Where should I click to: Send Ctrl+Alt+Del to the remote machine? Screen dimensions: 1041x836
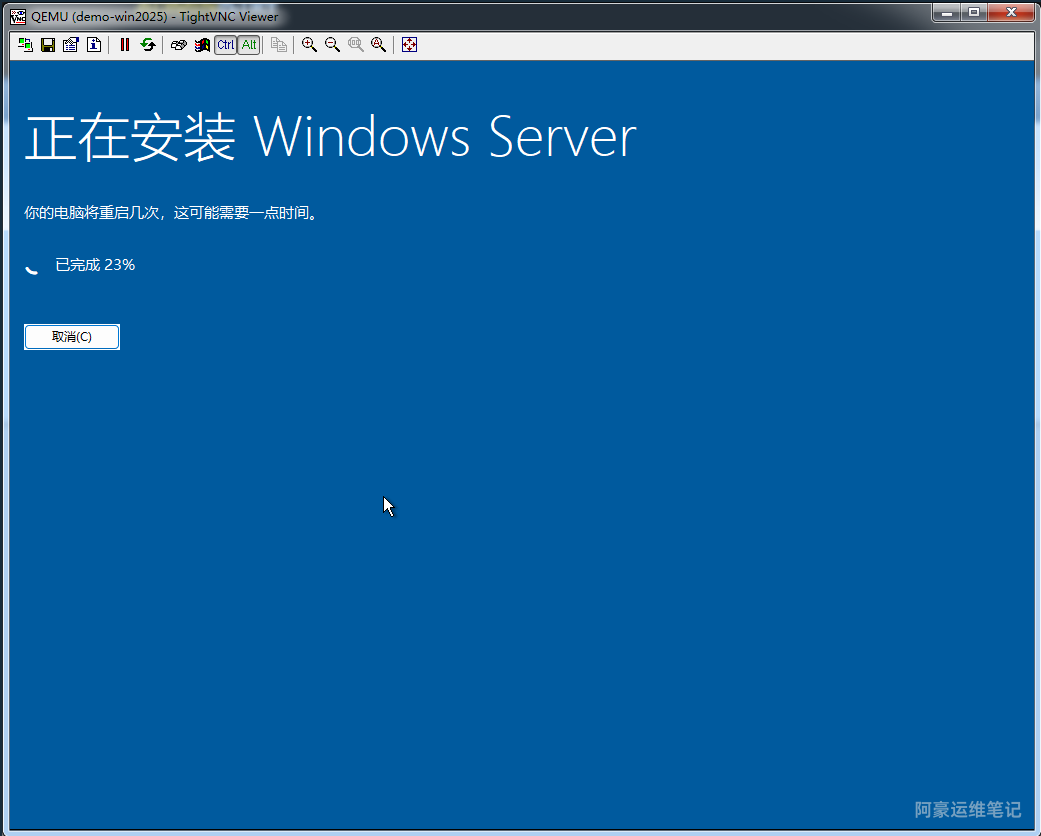pyautogui.click(x=179, y=45)
